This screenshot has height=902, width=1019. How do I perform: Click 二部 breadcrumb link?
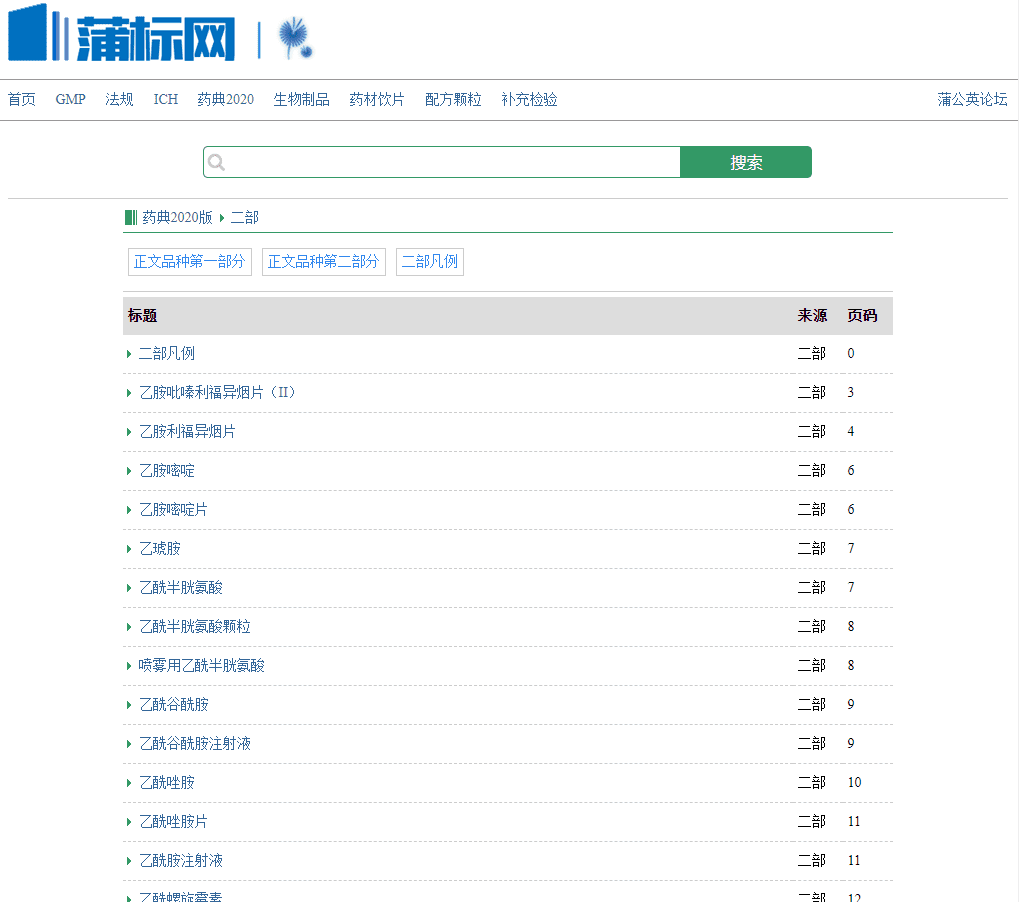pos(244,217)
